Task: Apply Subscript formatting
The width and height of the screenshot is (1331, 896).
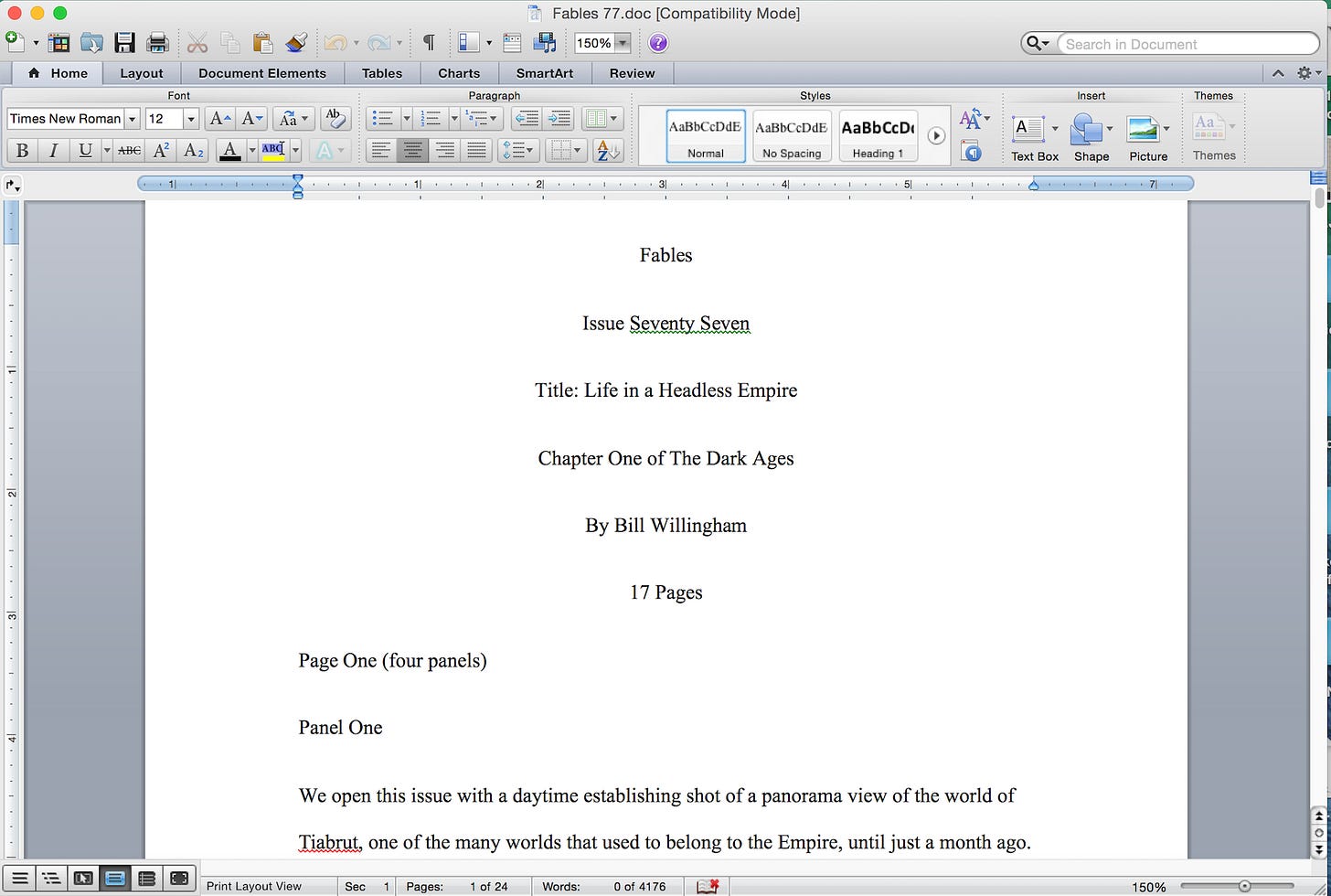Action: pyautogui.click(x=193, y=151)
